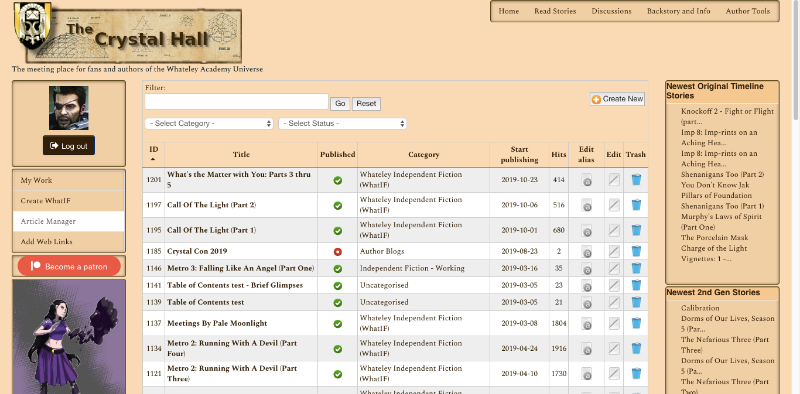Toggle published state for article 1201
The width and height of the screenshot is (800, 394).
point(337,180)
